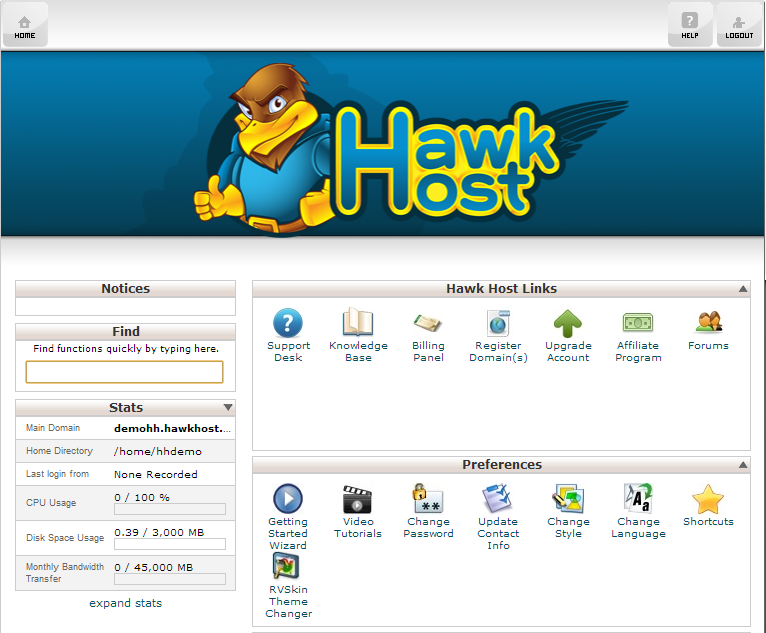Open the Change Language icon

[638, 499]
